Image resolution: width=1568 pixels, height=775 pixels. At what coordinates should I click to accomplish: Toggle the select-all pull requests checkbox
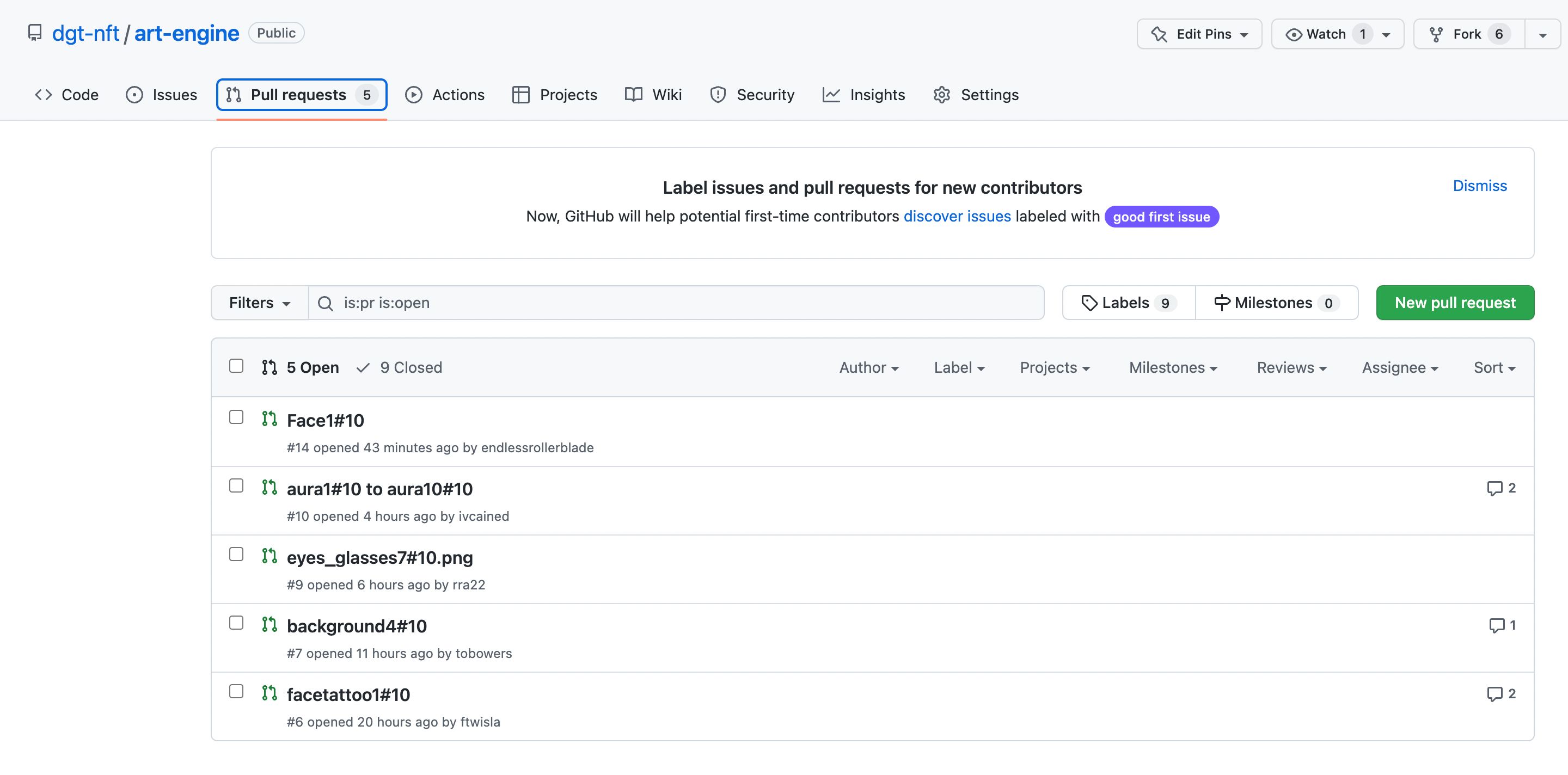(236, 366)
